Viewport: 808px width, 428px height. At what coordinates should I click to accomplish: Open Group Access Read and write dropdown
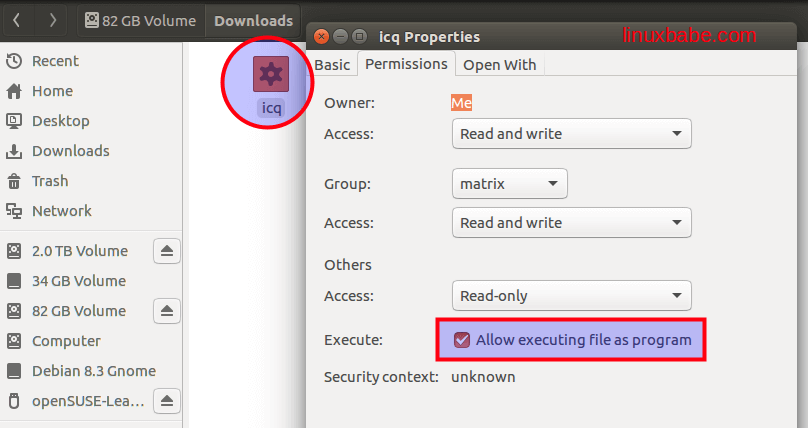coord(571,223)
